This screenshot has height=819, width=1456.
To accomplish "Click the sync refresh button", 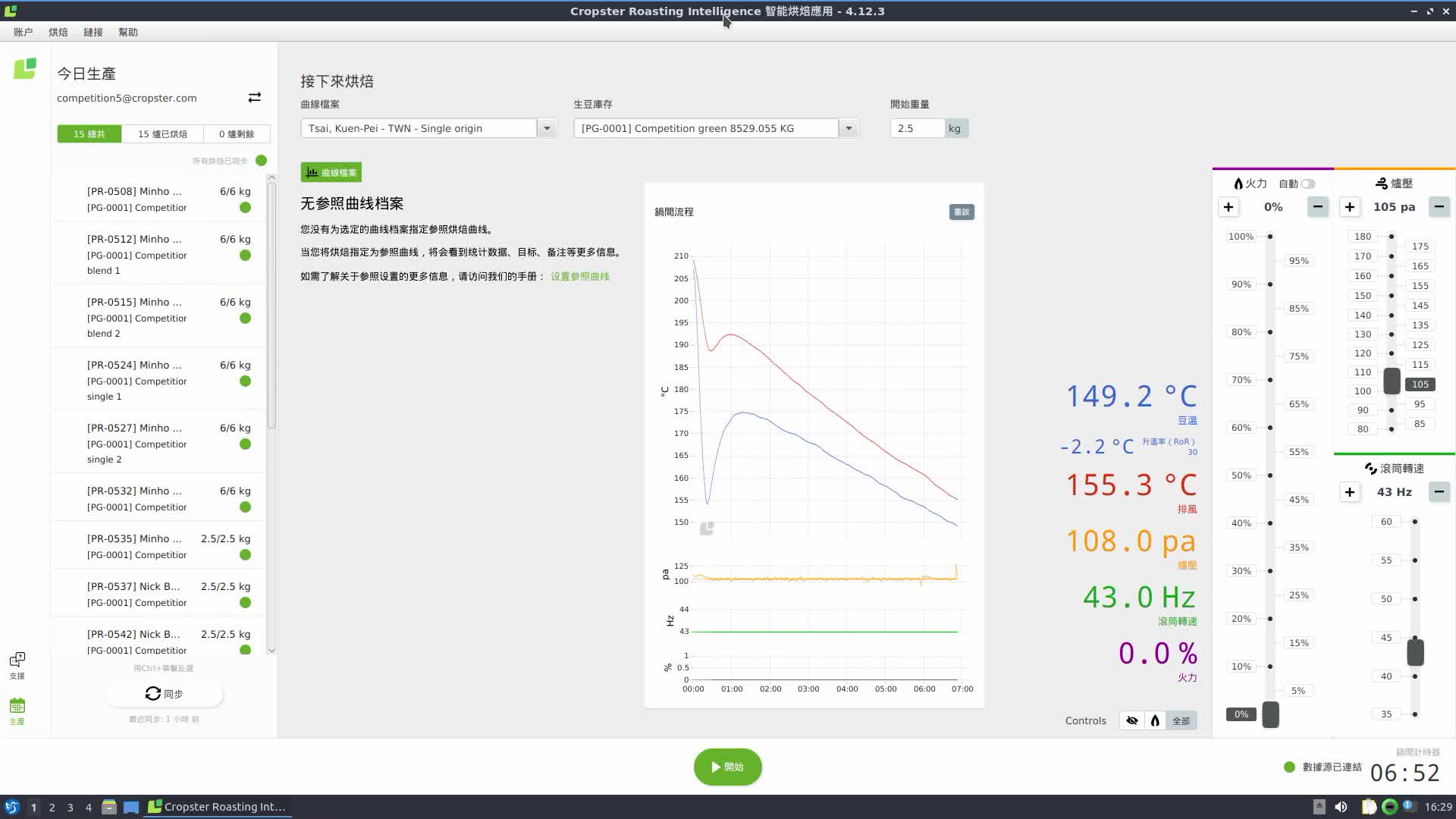I will click(165, 694).
